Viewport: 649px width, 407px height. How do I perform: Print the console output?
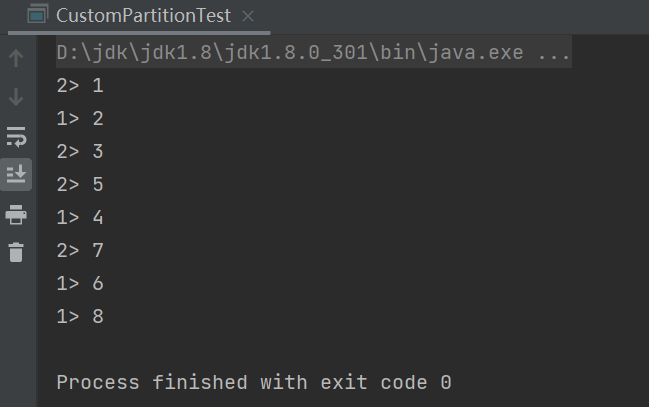click(x=16, y=213)
